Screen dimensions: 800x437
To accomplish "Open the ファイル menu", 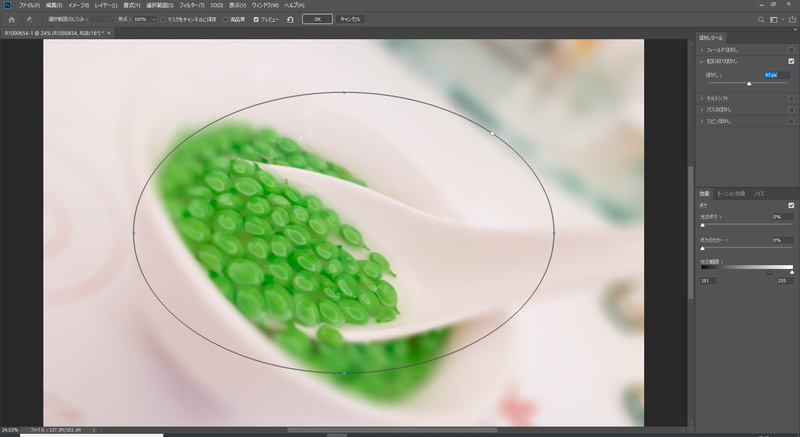I will pyautogui.click(x=29, y=5).
